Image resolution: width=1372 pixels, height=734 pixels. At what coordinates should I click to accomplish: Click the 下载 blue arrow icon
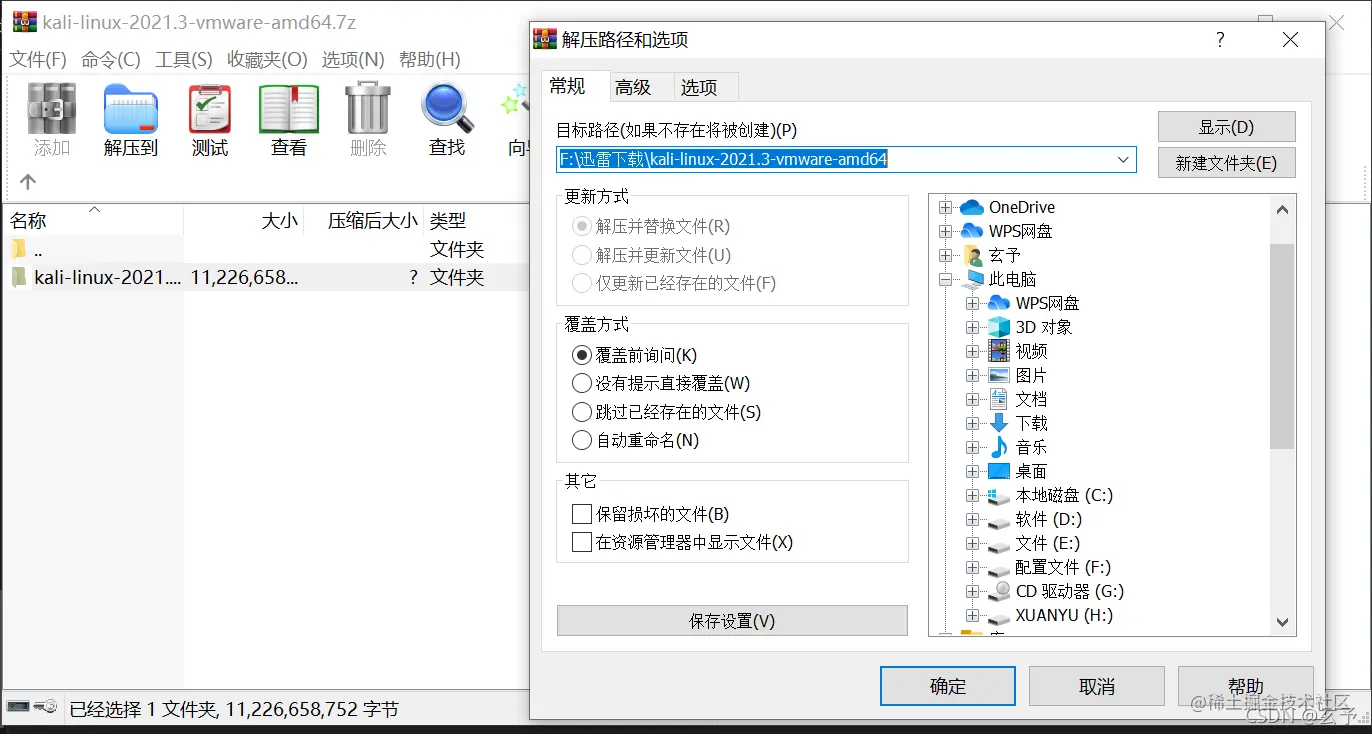click(x=999, y=423)
